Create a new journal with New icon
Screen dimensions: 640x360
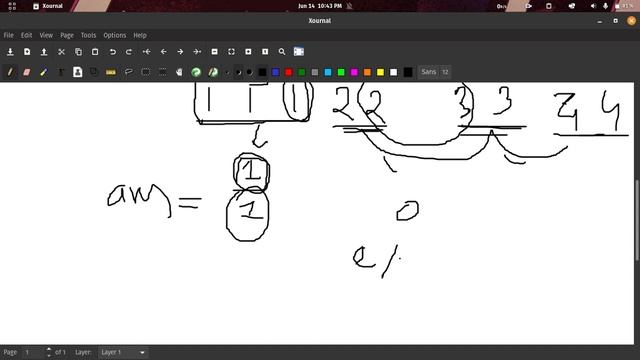coord(27,52)
